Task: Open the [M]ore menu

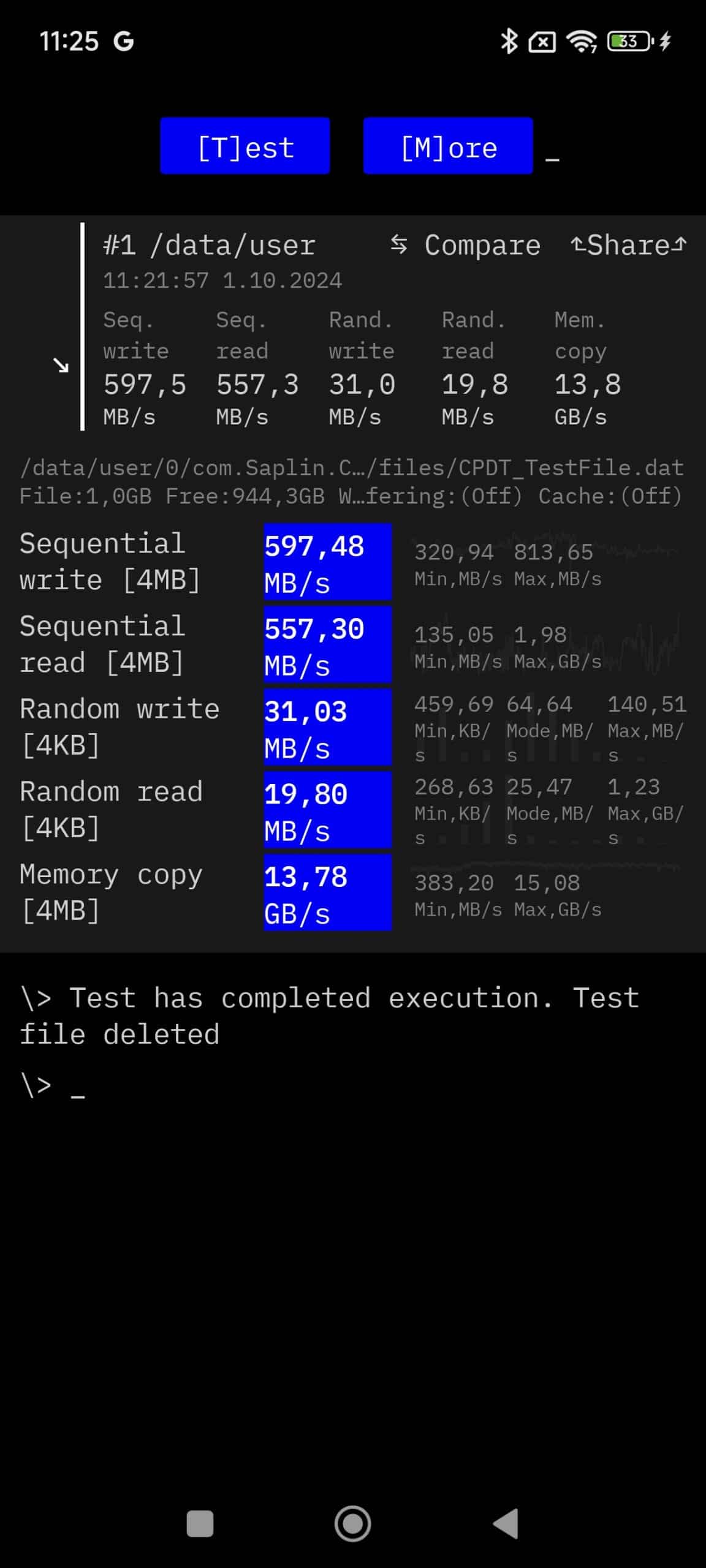Action: coord(448,146)
